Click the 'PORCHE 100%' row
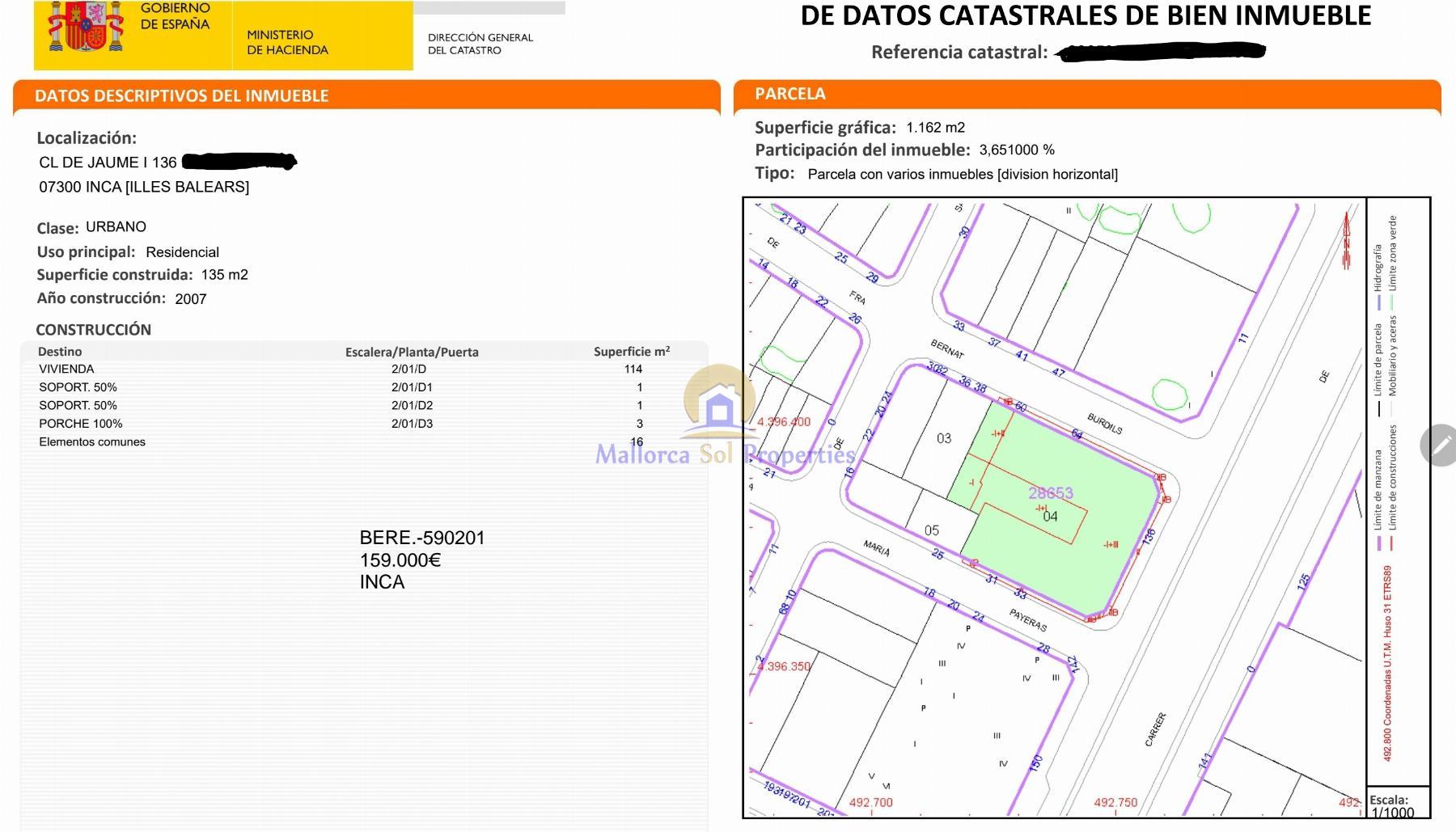This screenshot has height=832, width=1456. [364, 424]
